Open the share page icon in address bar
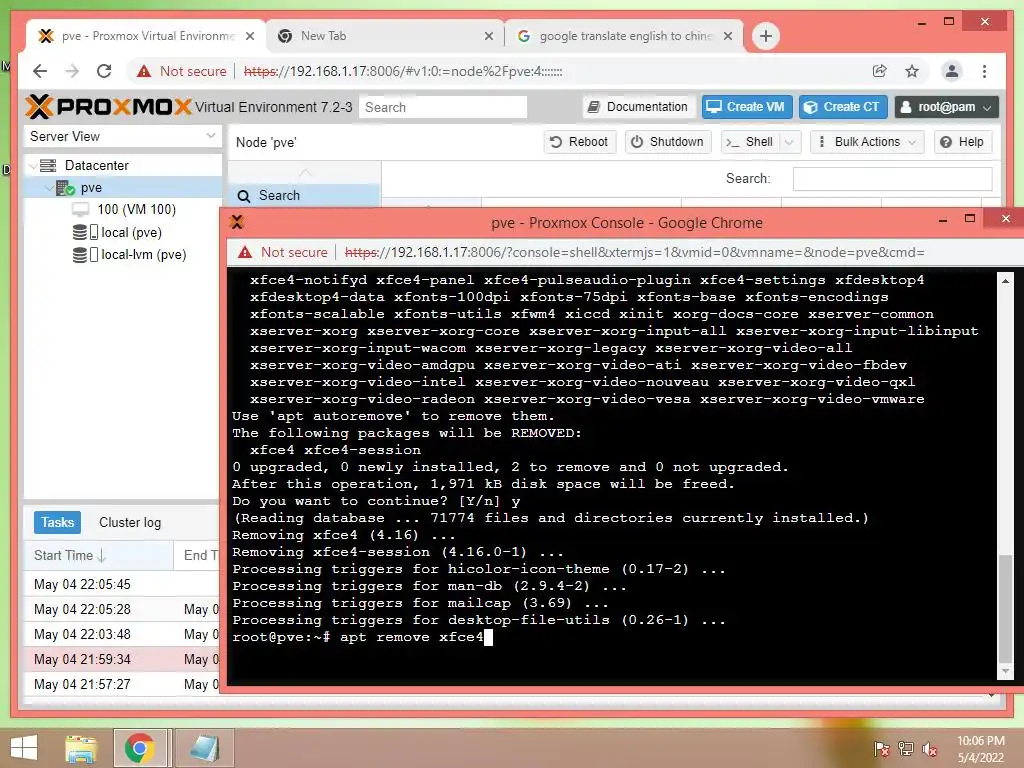 coord(880,71)
